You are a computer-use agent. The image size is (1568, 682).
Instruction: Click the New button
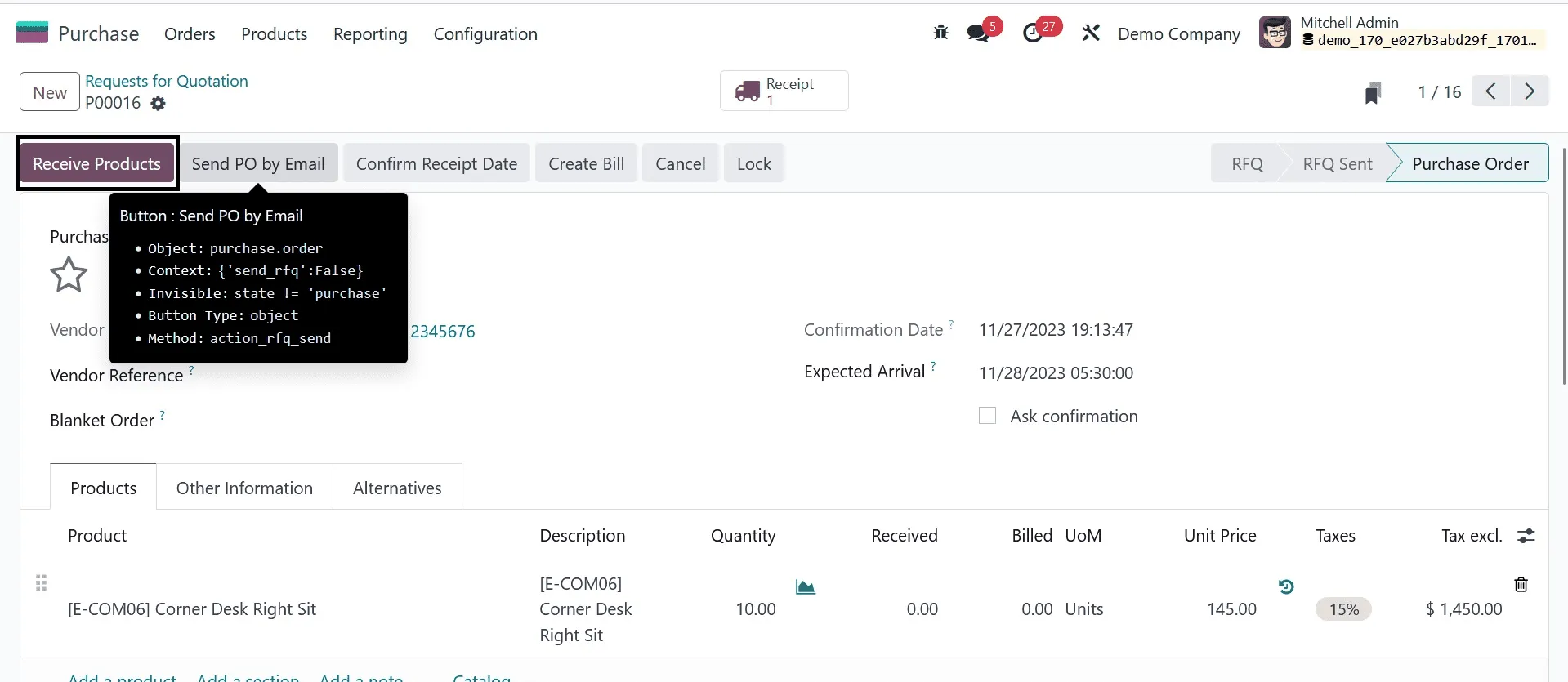coord(50,92)
